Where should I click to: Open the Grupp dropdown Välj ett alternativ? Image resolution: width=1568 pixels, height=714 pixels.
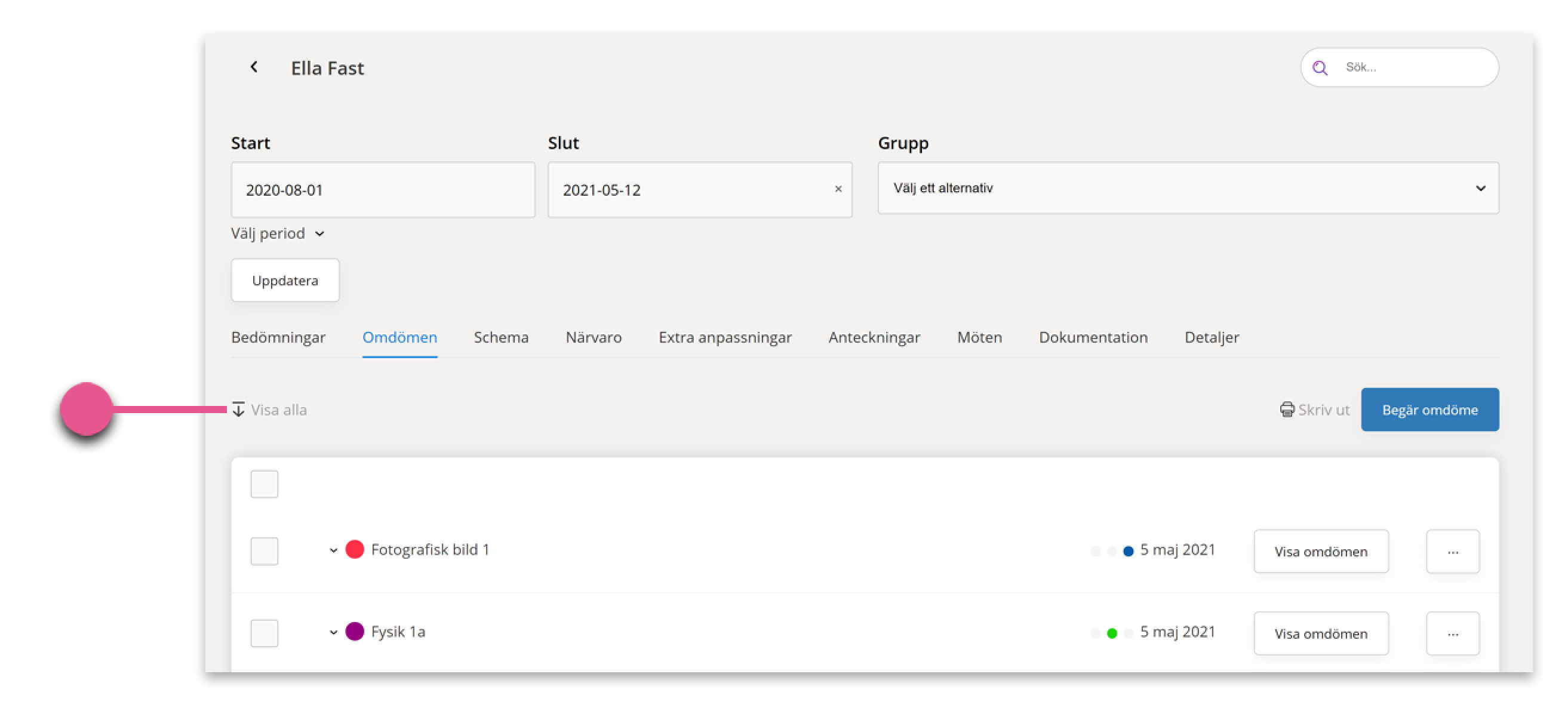pos(1188,187)
